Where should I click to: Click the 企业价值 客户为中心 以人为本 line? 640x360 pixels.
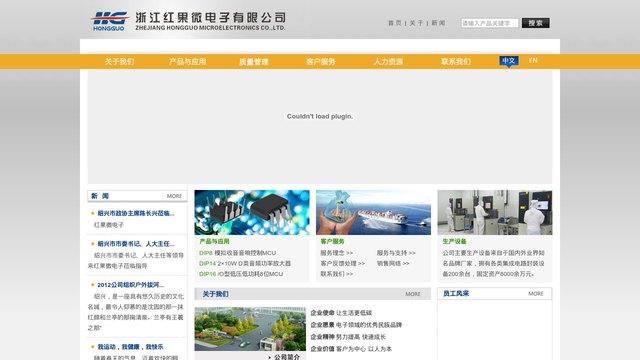[351, 349]
